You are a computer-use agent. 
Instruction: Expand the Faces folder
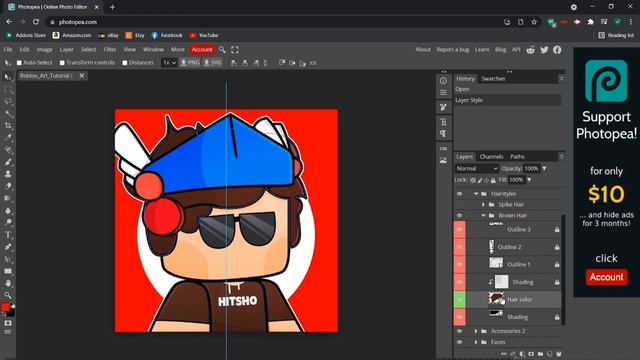(476, 342)
